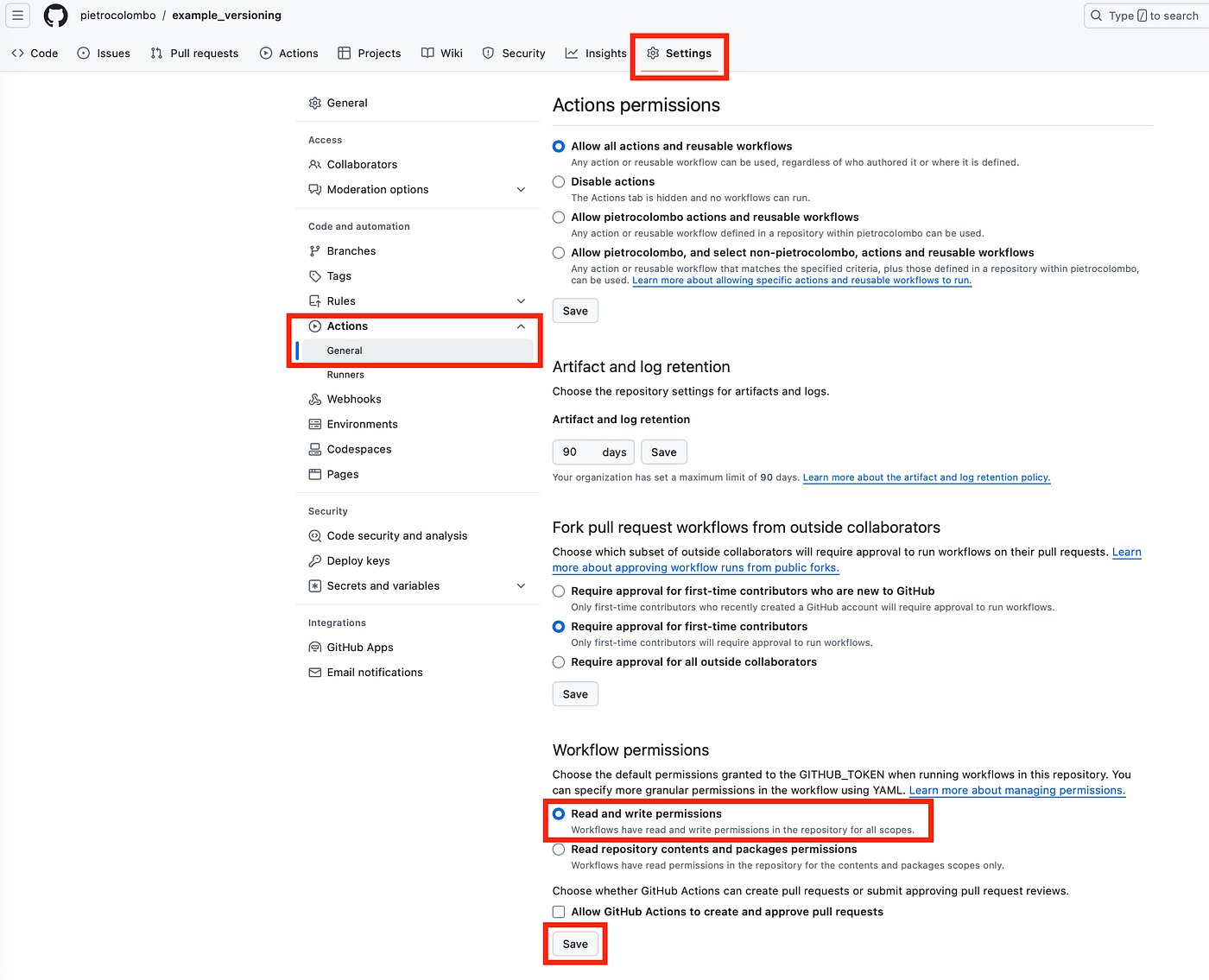Select Allow pietrocolombo and select non-pietrocolombo option
The width and height of the screenshot is (1209, 980).
tap(559, 253)
